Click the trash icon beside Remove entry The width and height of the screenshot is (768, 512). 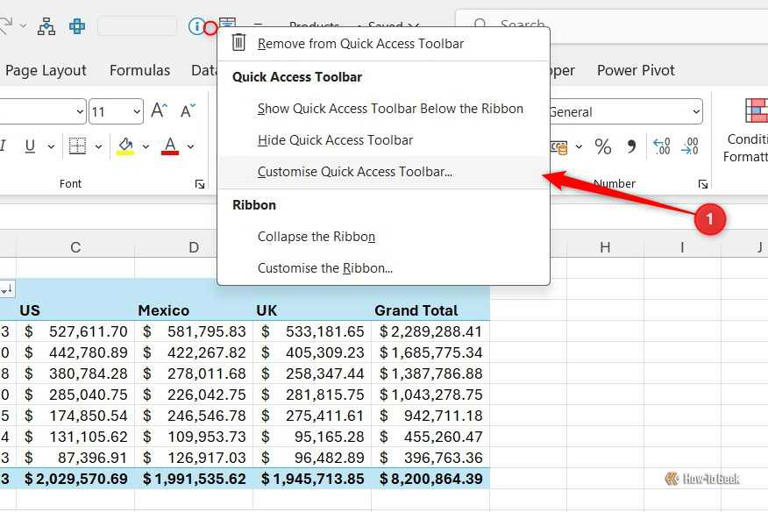pos(239,42)
